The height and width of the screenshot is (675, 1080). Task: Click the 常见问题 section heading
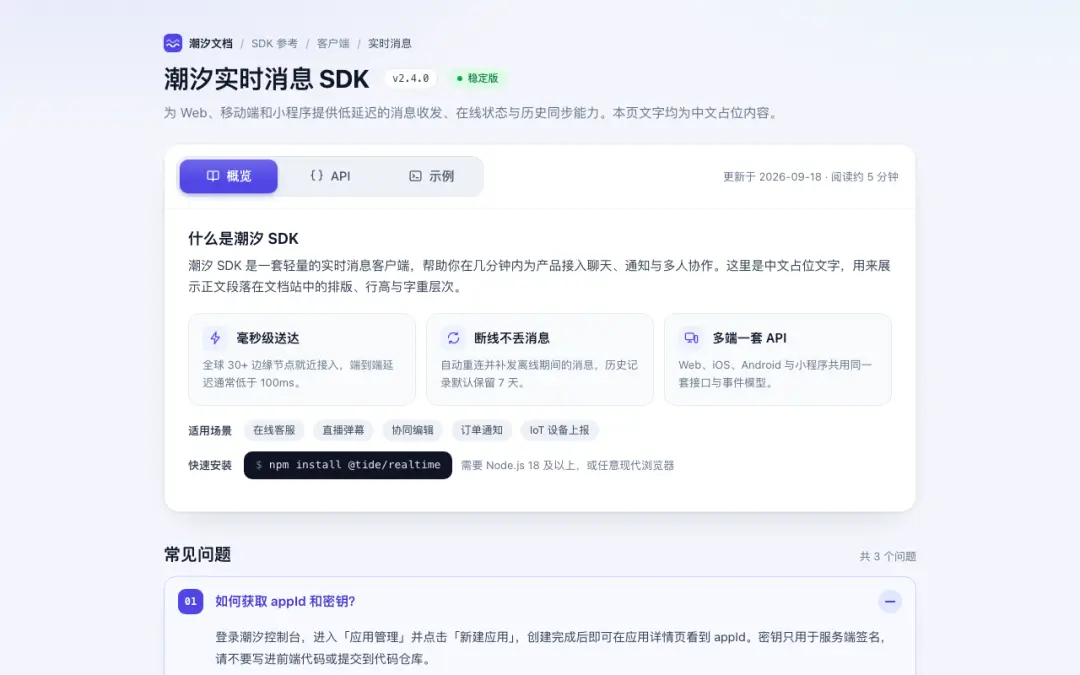[198, 554]
